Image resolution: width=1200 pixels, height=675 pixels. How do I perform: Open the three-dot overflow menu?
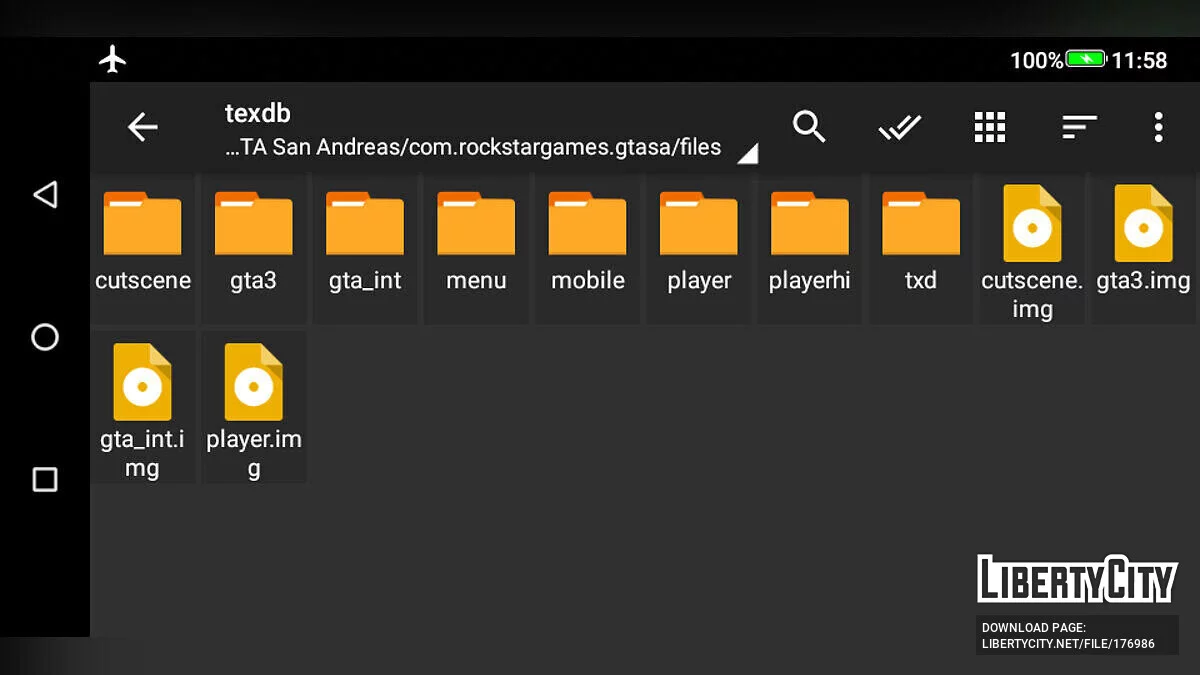point(1158,127)
